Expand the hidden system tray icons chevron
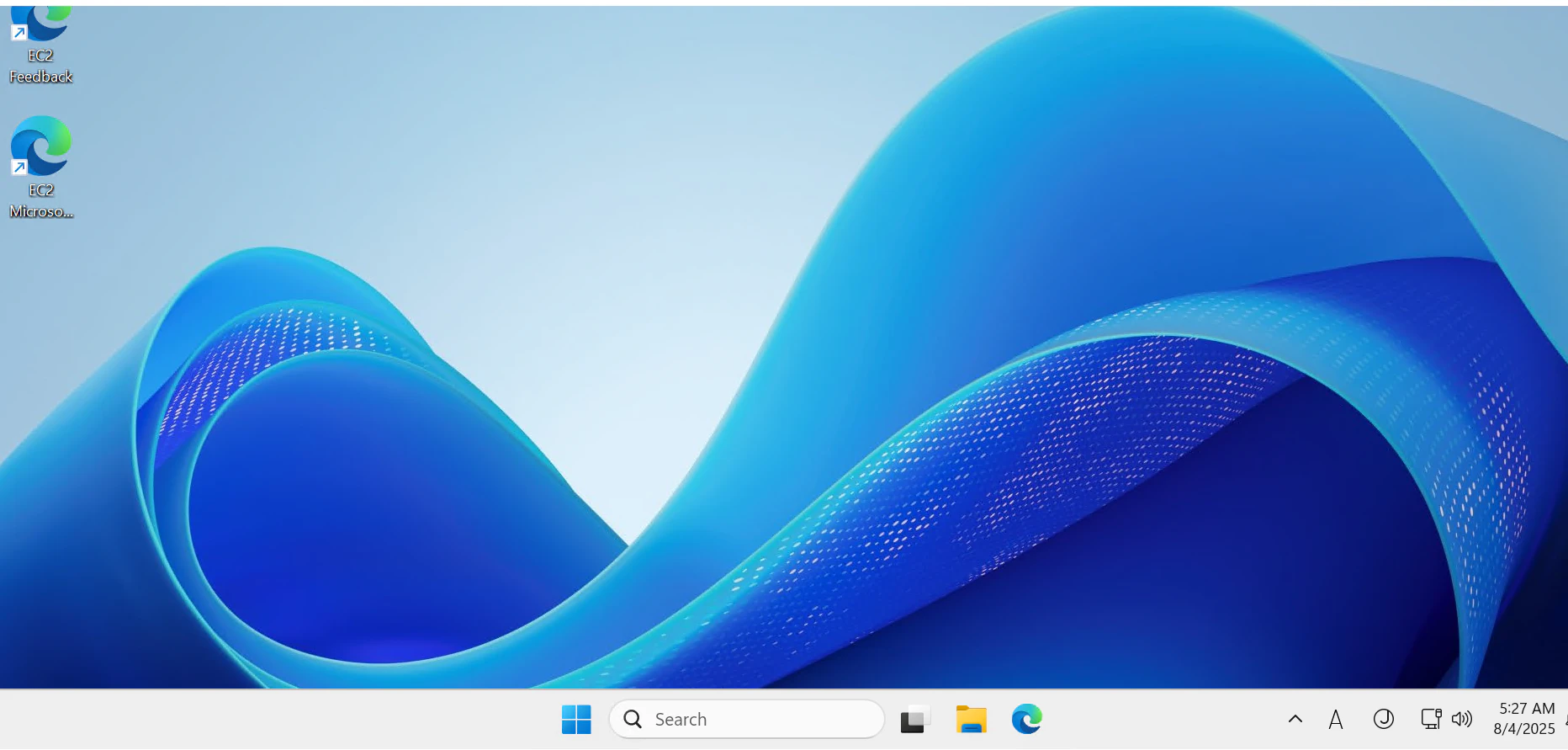This screenshot has width=1568, height=750. 1295,719
